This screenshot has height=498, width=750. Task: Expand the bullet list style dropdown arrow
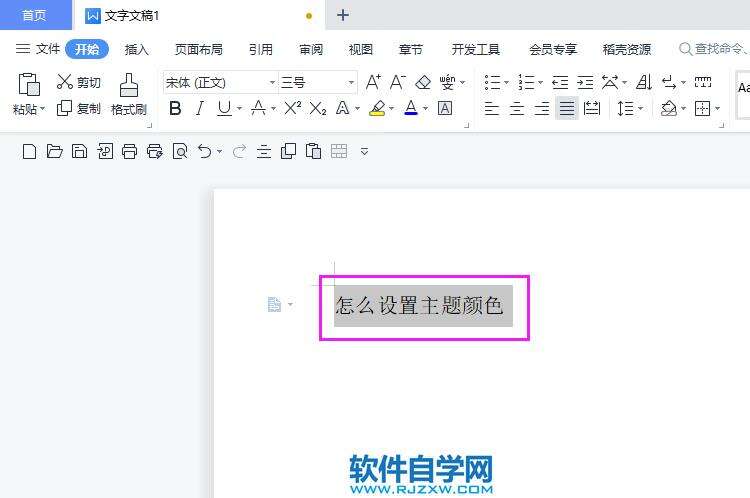[507, 82]
